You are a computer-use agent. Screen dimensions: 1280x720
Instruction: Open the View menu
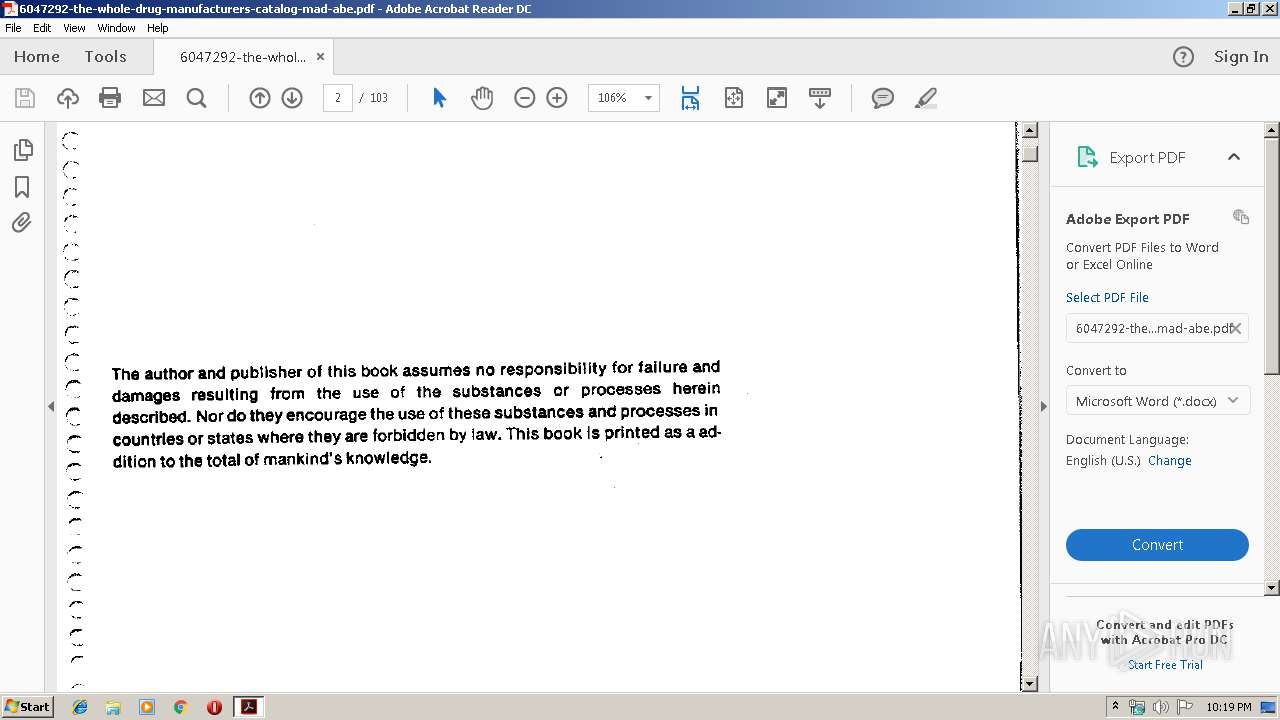(74, 28)
